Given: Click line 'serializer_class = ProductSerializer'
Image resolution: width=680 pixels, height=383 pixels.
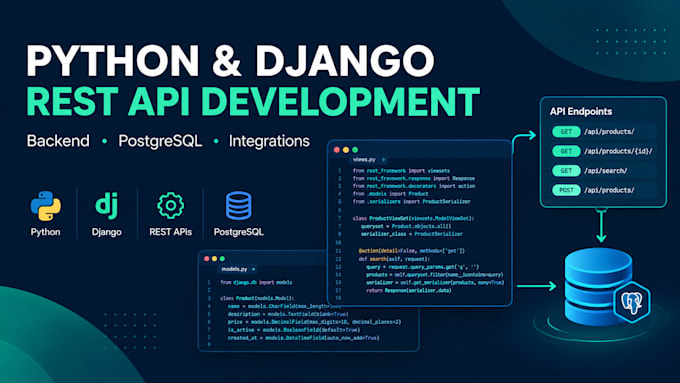Looking at the screenshot, I should pyautogui.click(x=412, y=234).
